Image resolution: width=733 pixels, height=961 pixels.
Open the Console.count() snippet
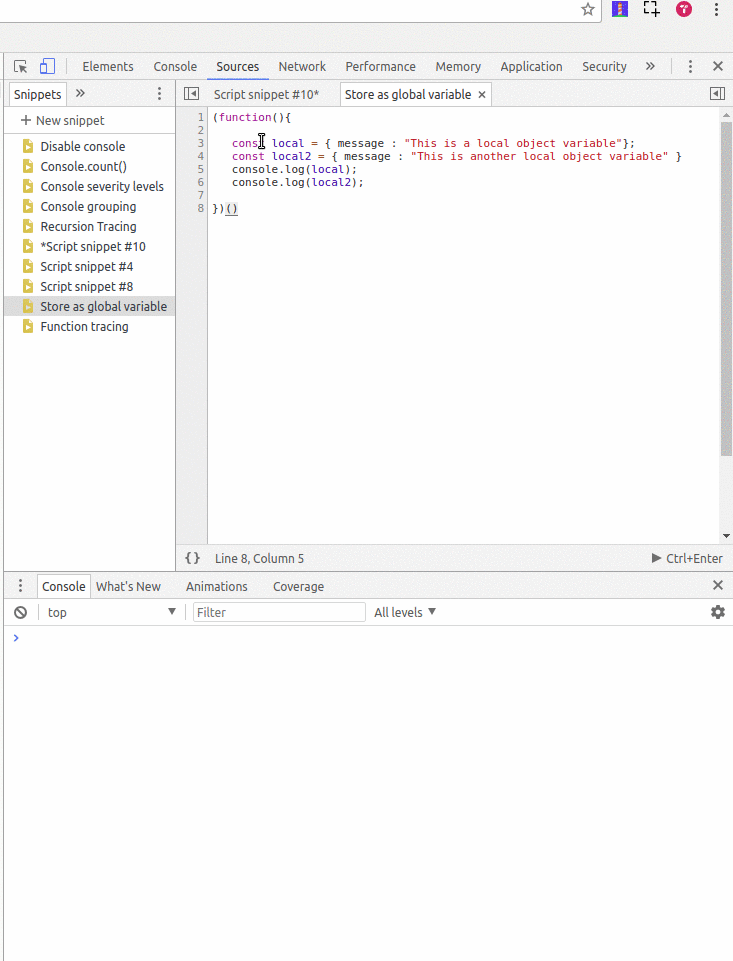(x=83, y=167)
